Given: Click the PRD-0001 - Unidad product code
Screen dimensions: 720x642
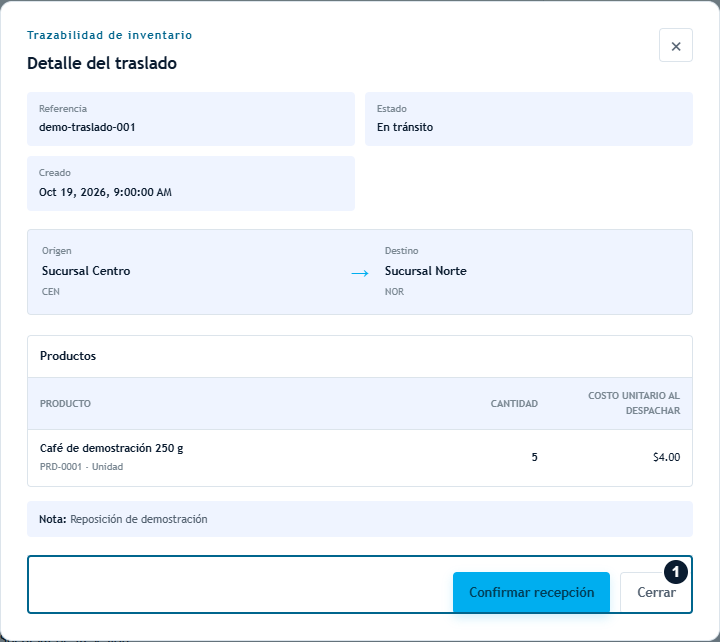Looking at the screenshot, I should 81,467.
